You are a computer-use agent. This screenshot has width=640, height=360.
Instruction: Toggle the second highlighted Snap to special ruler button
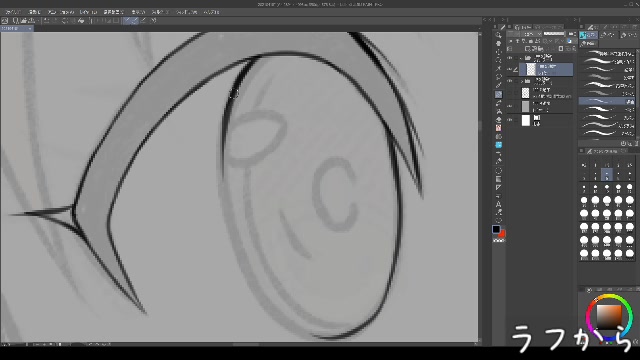click(x=134, y=20)
